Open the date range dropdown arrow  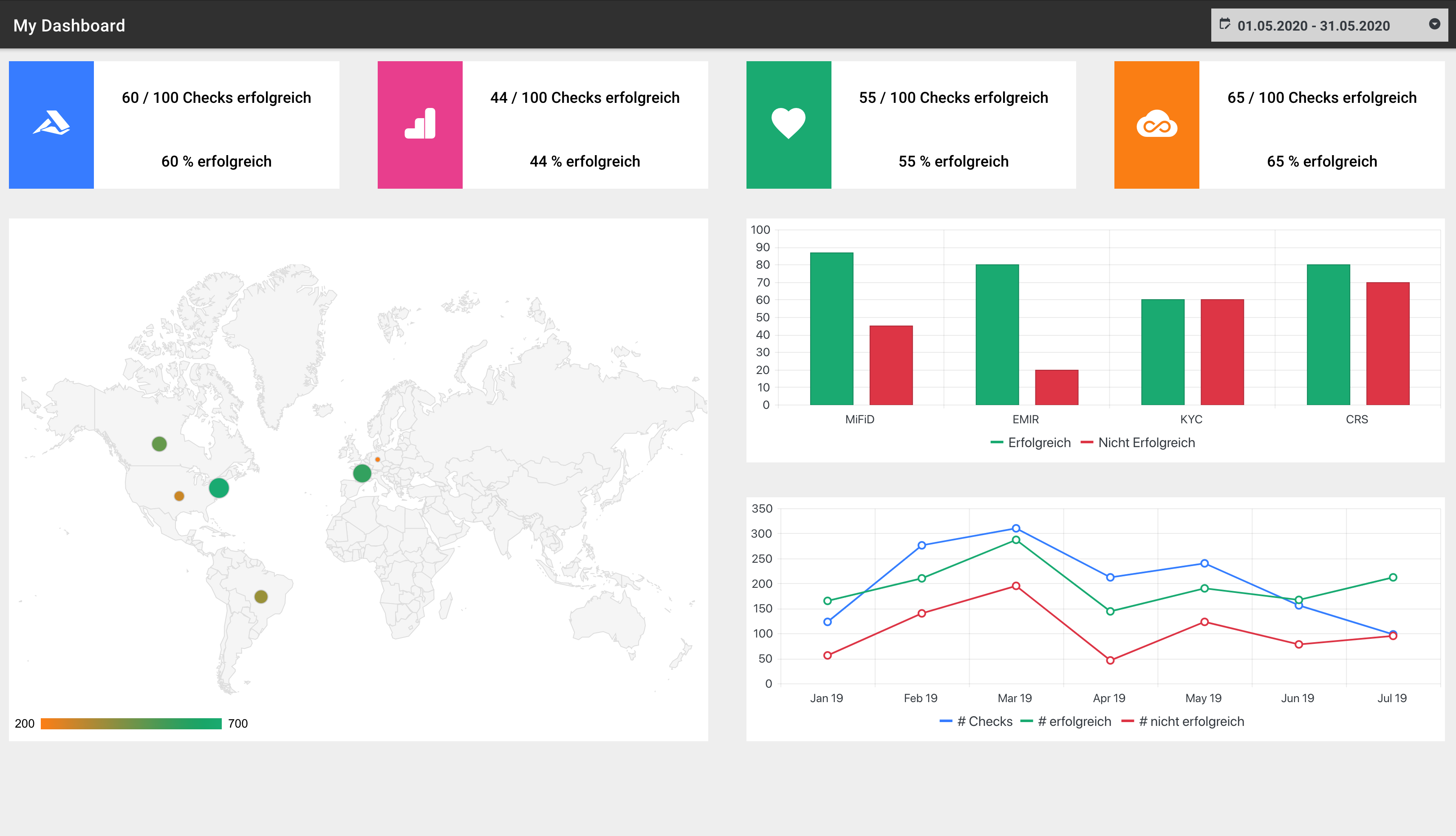click(x=1434, y=24)
